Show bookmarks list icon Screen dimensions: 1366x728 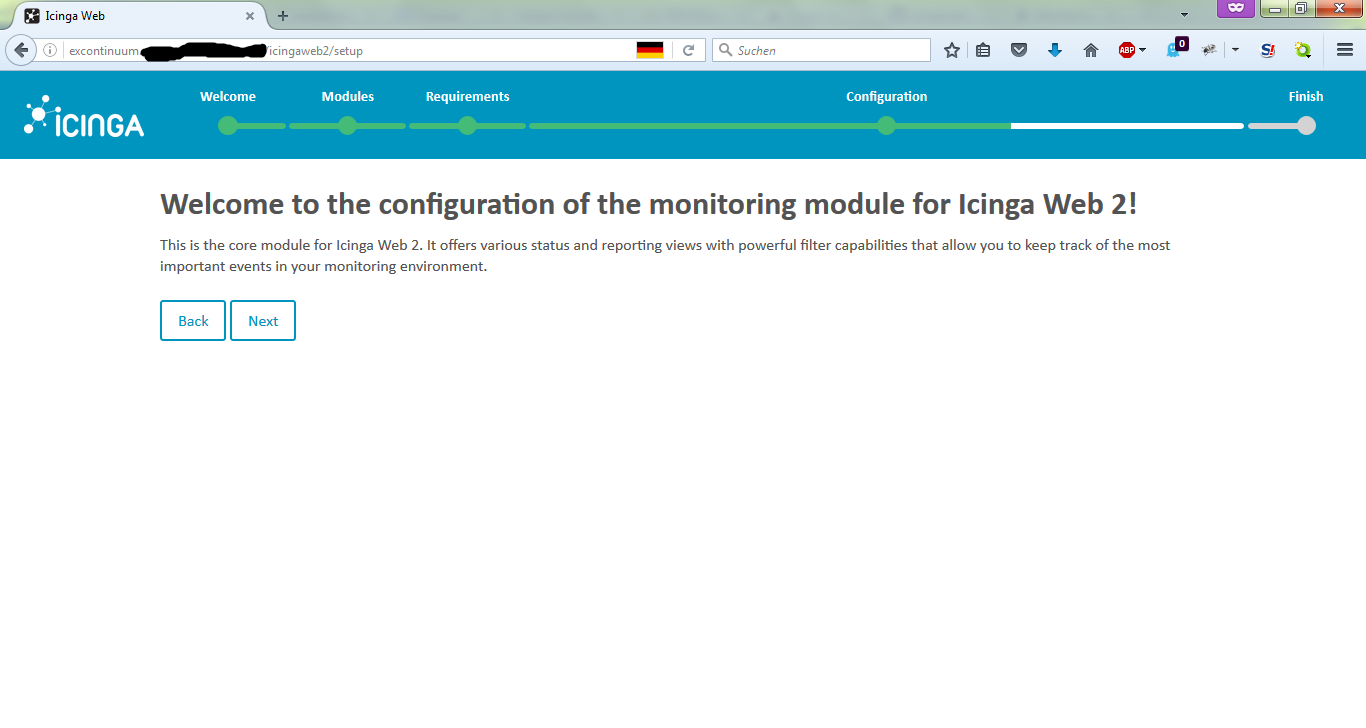(x=984, y=50)
